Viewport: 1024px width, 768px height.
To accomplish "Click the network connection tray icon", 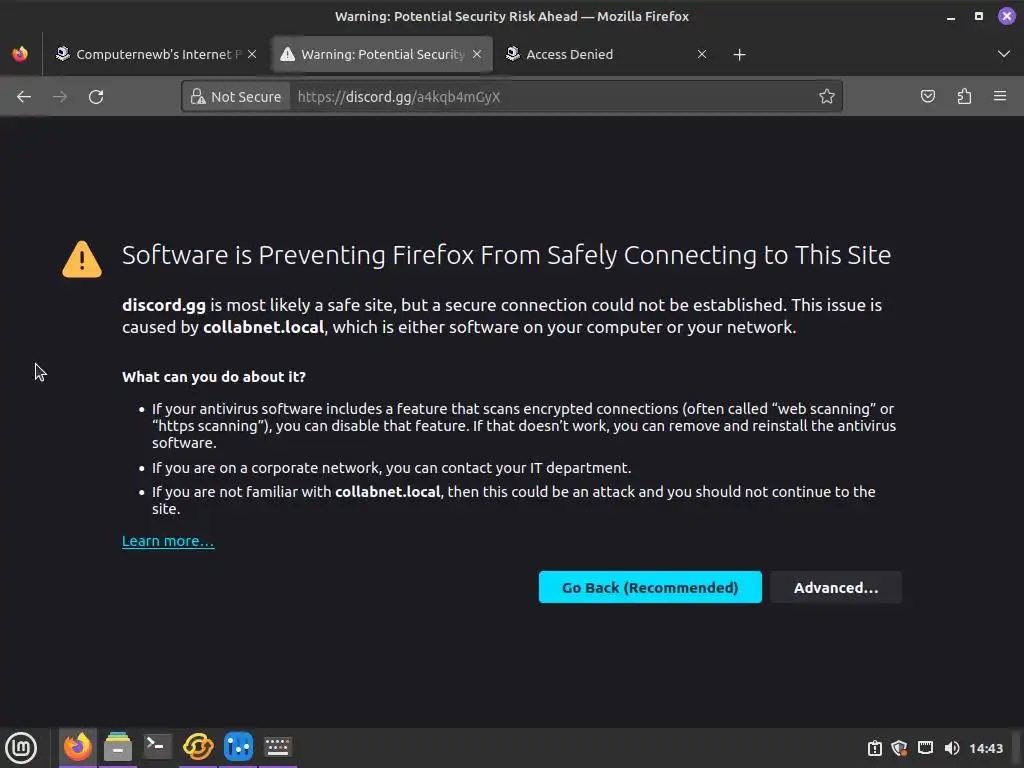I will (925, 748).
